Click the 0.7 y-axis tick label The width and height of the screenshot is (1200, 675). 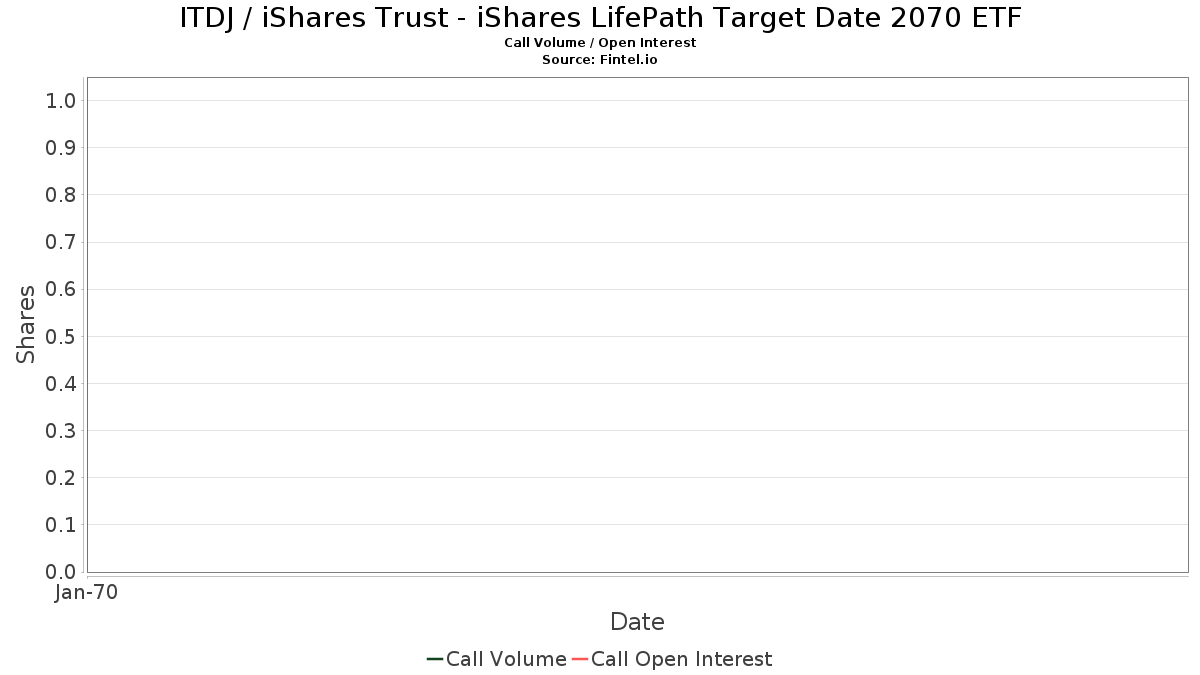(x=61, y=242)
